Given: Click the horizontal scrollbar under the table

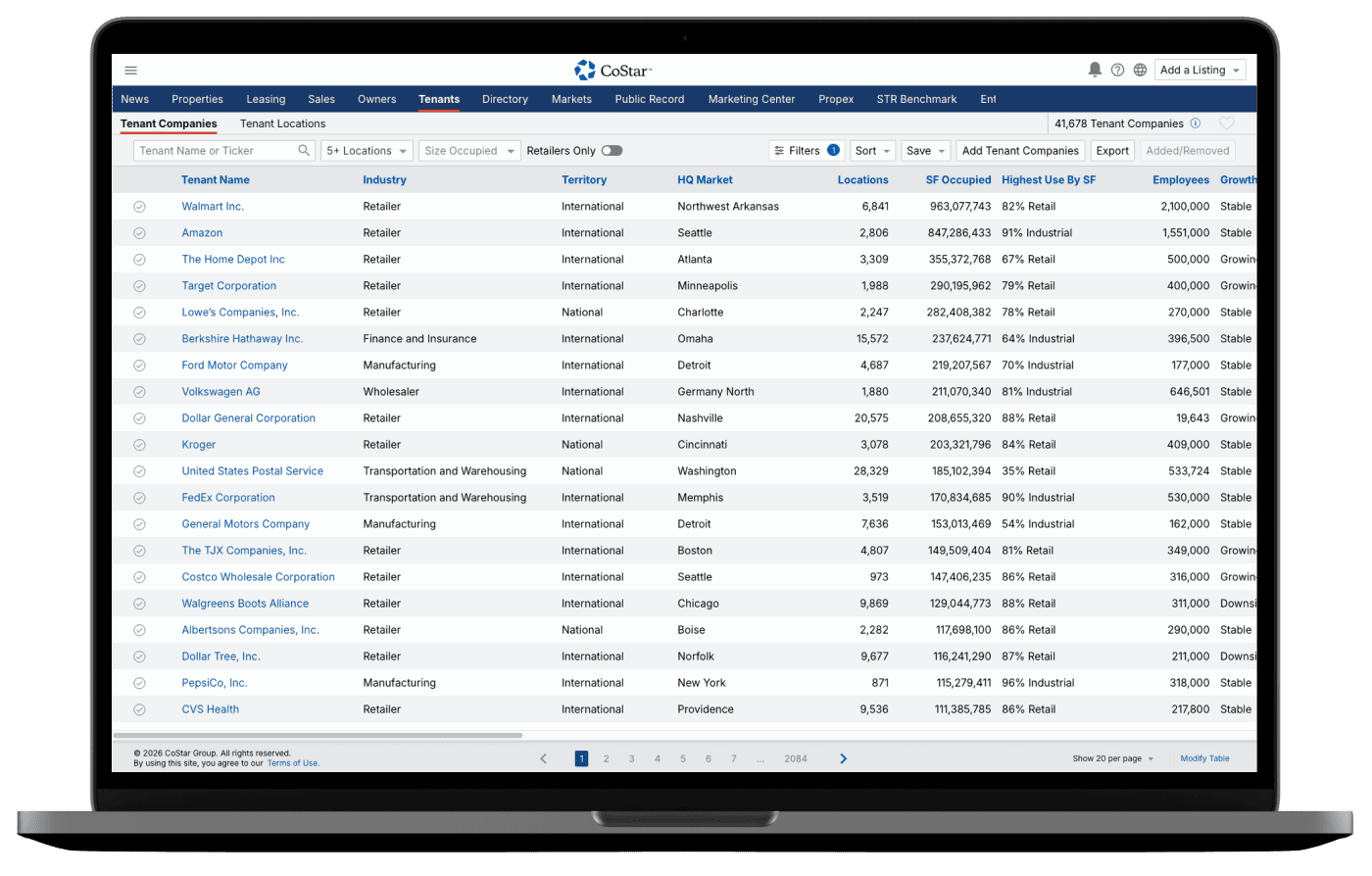Looking at the screenshot, I should (318, 735).
